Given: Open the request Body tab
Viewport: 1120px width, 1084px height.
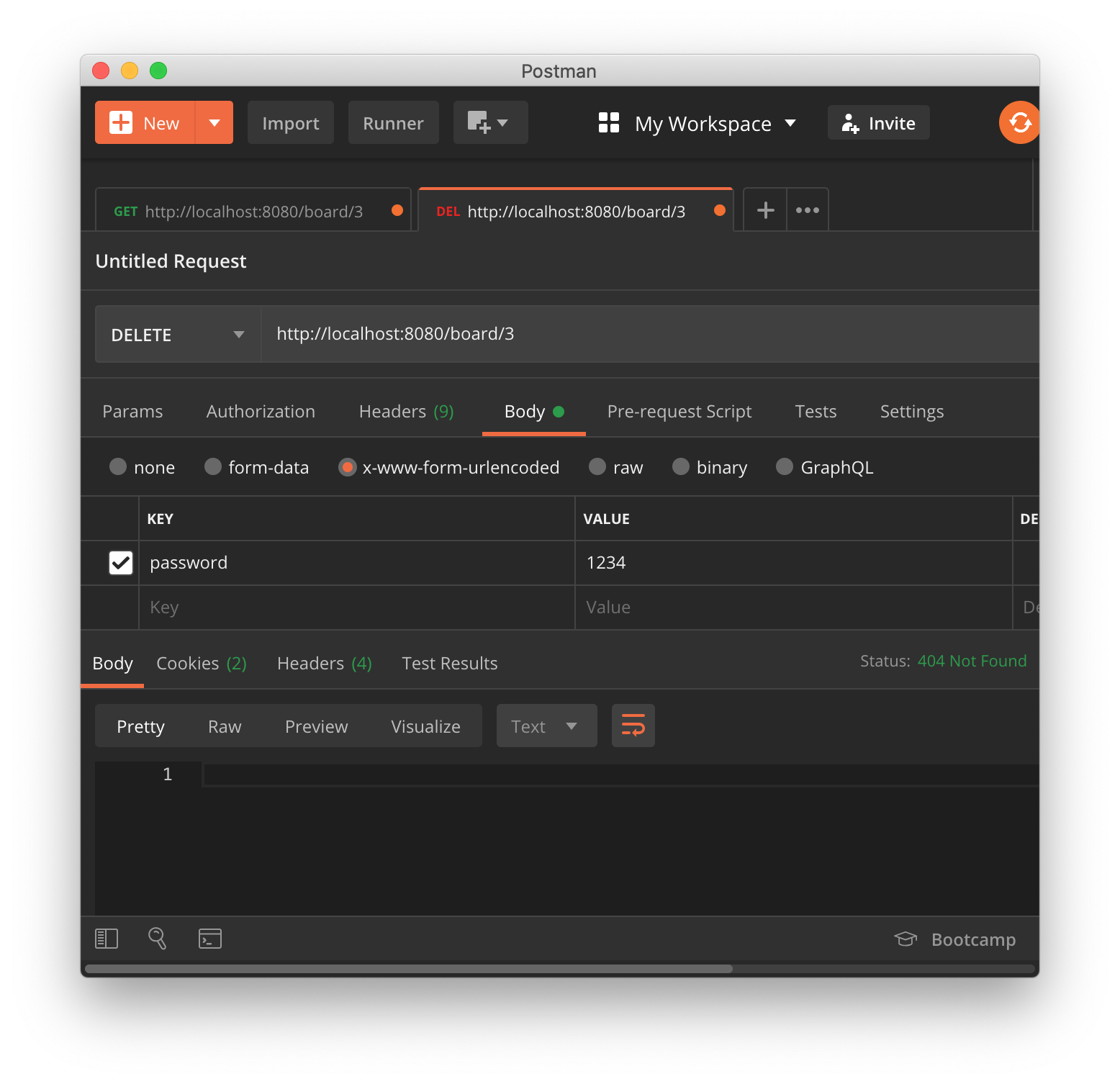Looking at the screenshot, I should (534, 411).
